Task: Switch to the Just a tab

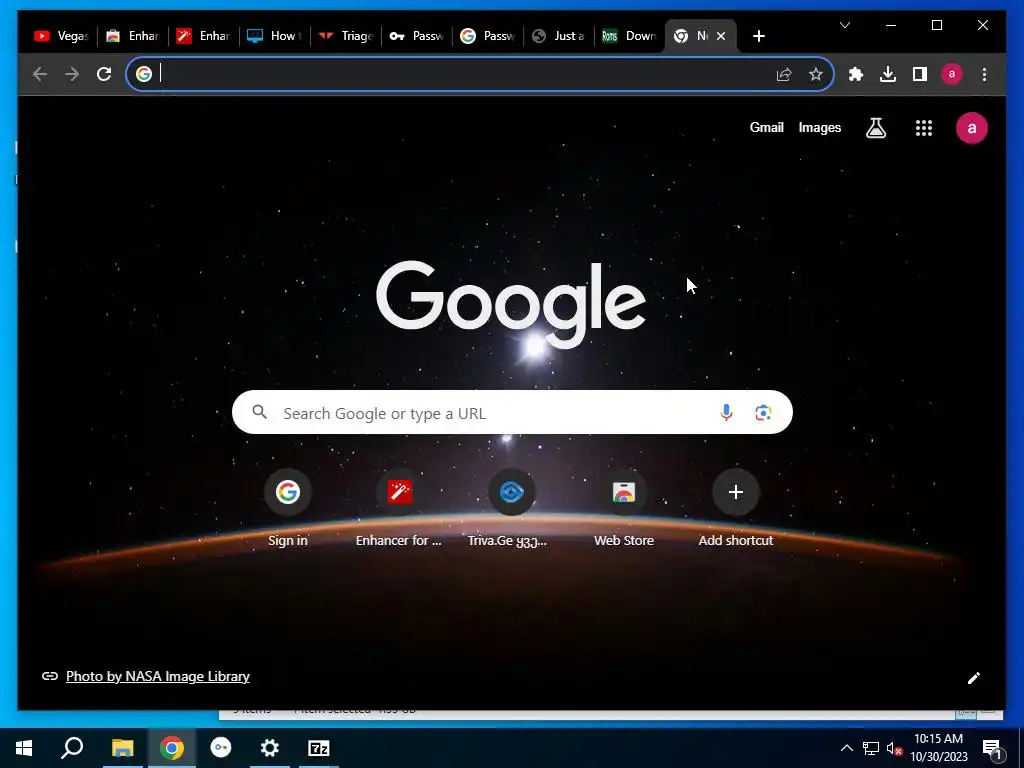Action: [x=559, y=36]
